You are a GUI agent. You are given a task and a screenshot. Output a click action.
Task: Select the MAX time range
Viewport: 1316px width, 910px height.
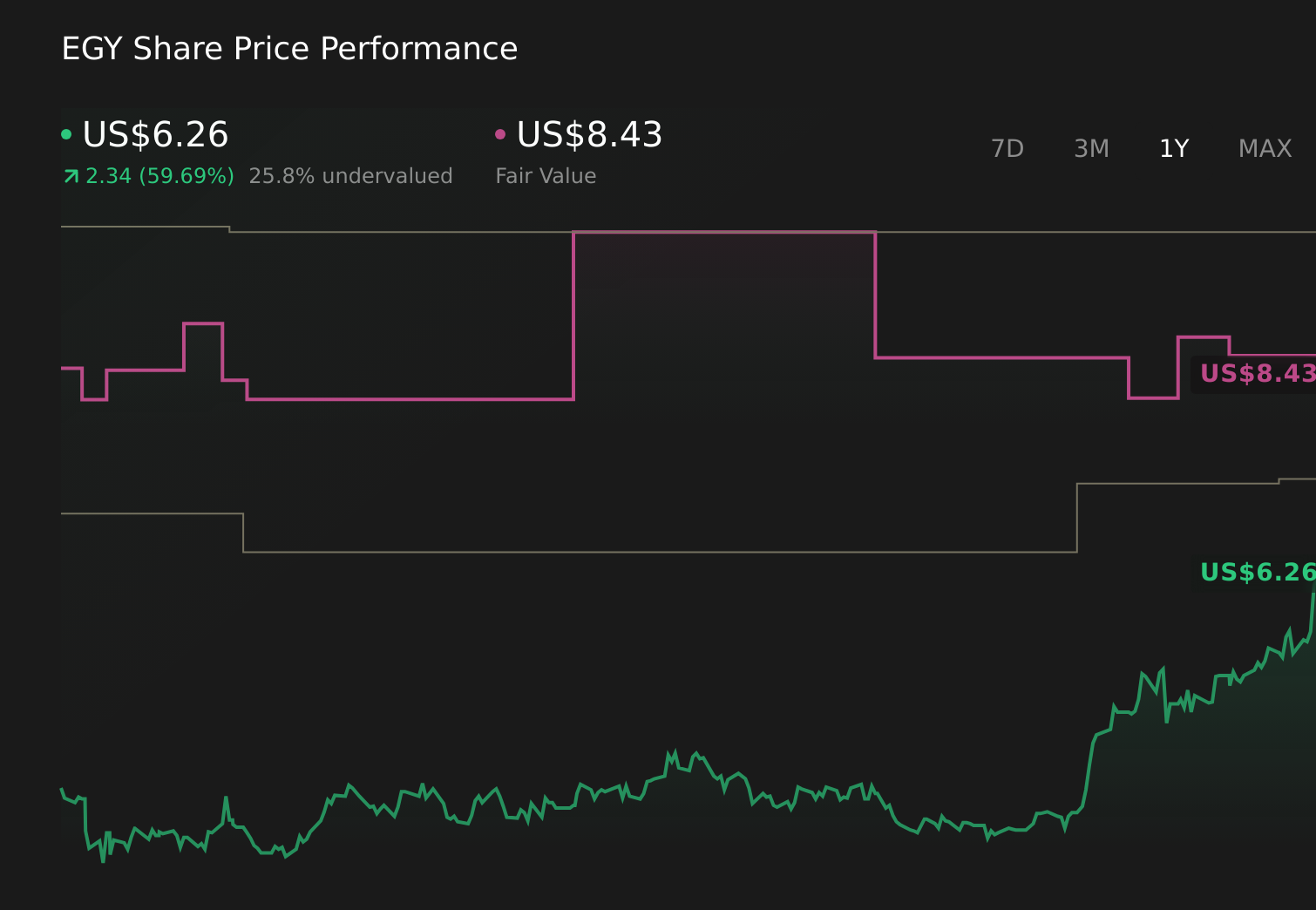pyautogui.click(x=1264, y=148)
